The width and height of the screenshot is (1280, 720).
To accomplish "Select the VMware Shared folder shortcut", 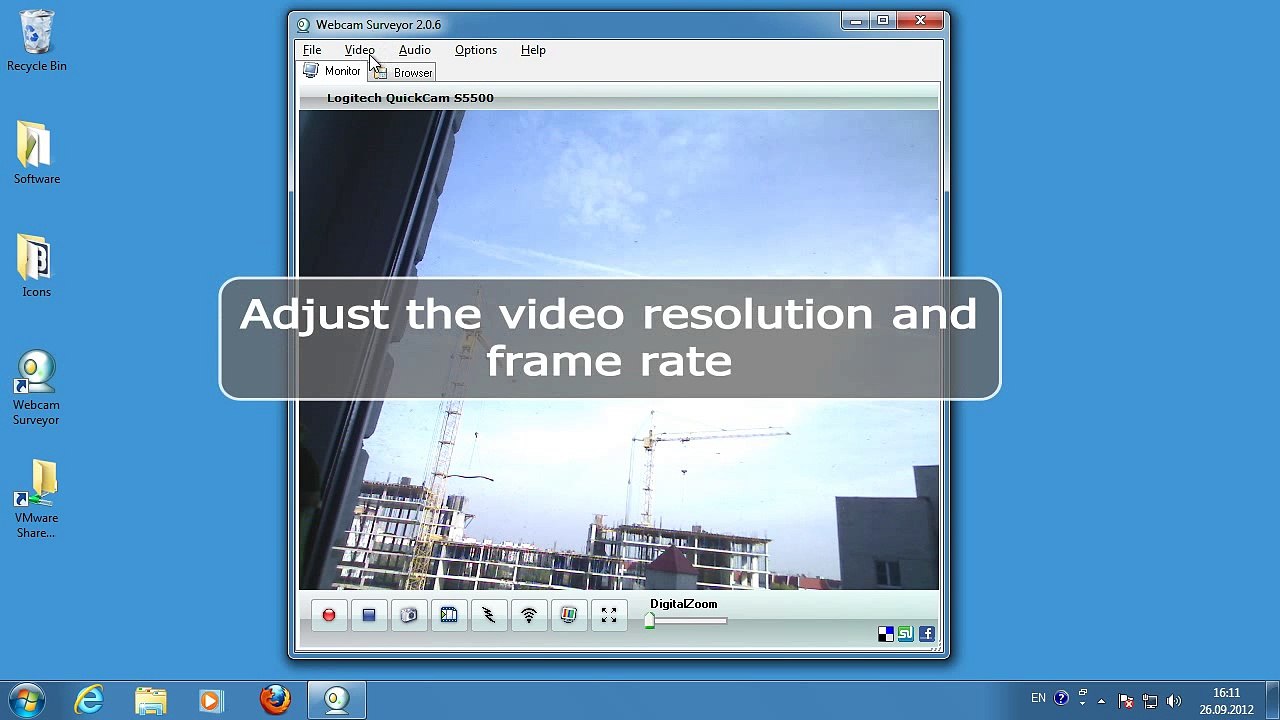I will [x=36, y=500].
